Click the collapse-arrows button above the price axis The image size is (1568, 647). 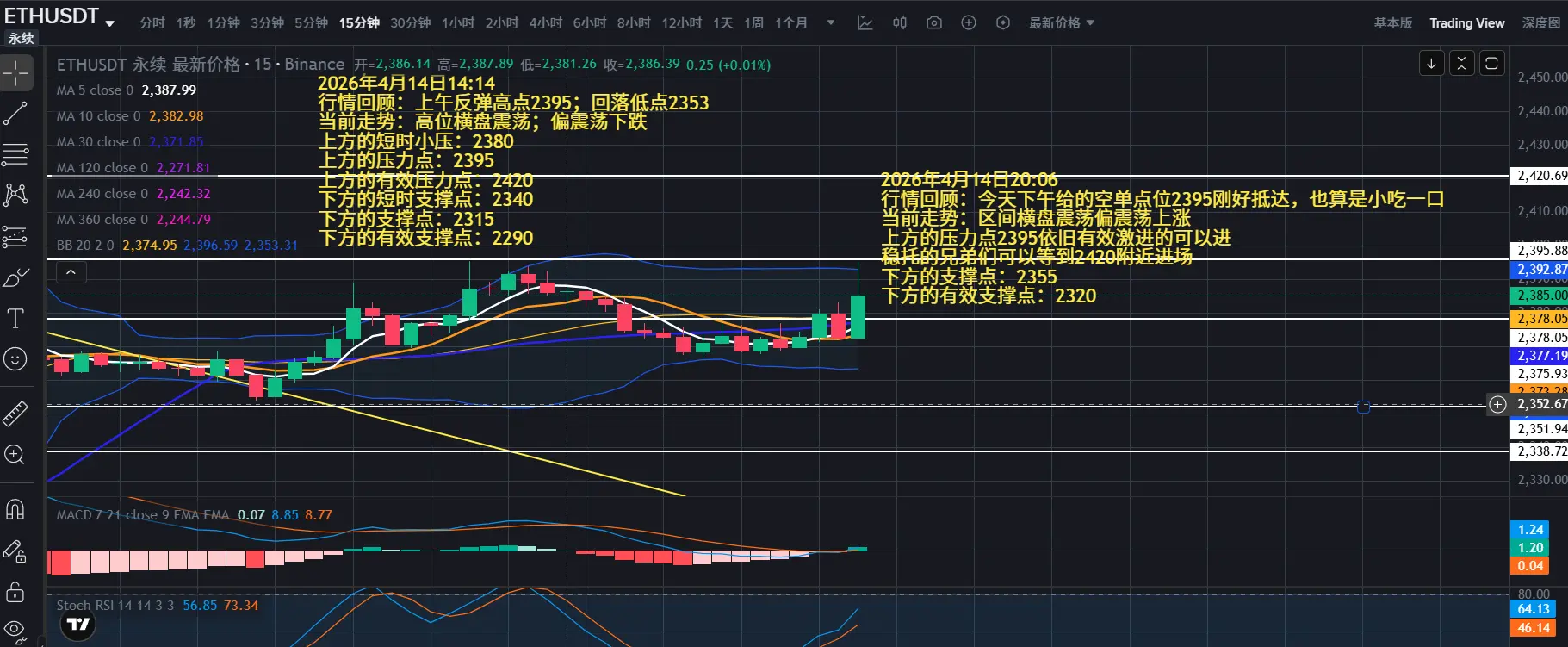point(1462,63)
